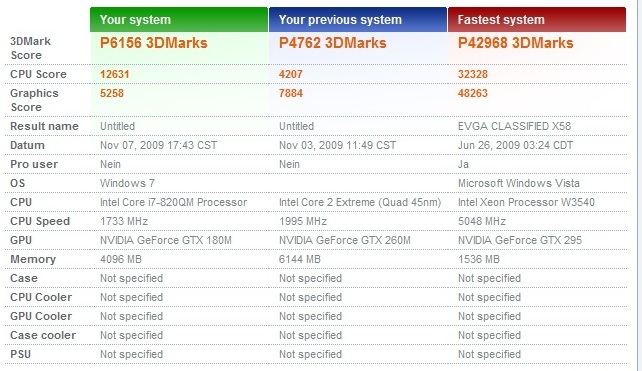
Task: Click the P6156 3DMarks score
Action: (x=154, y=43)
